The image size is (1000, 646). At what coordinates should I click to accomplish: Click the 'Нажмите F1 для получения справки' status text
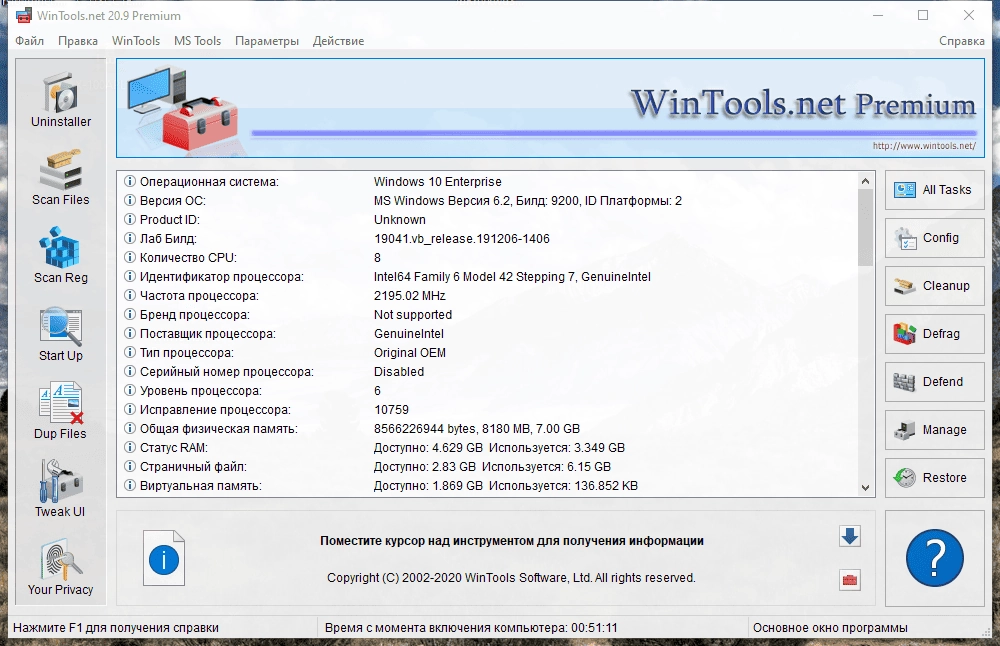115,628
